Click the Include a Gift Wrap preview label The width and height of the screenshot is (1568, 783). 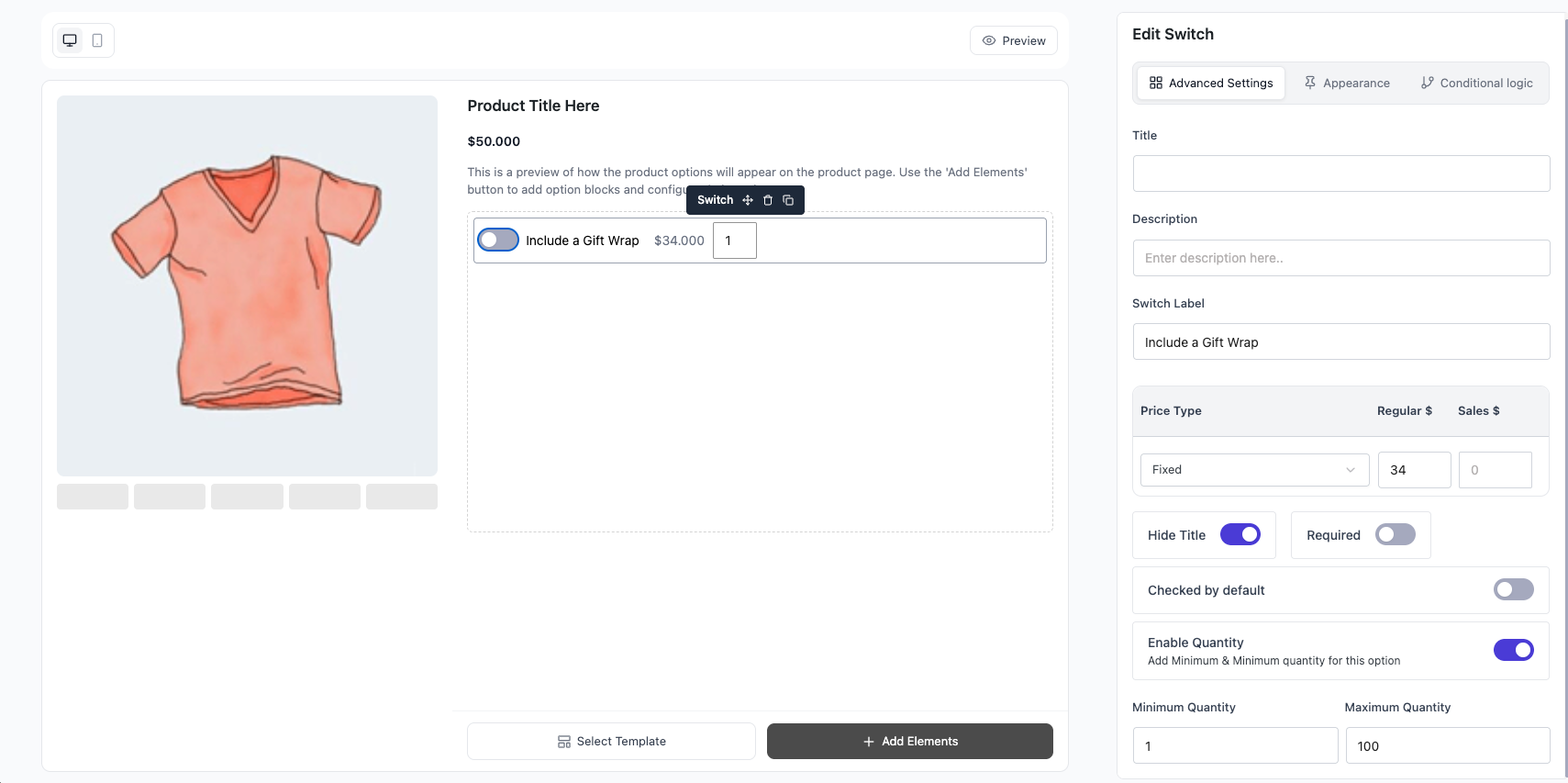coord(583,240)
